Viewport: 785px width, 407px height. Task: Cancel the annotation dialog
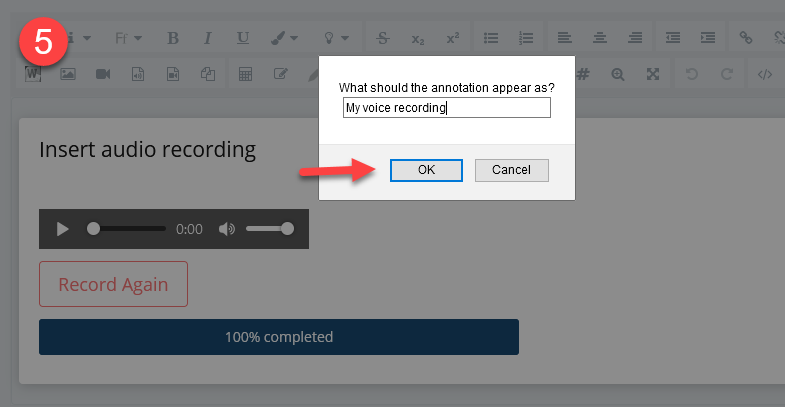click(x=511, y=170)
